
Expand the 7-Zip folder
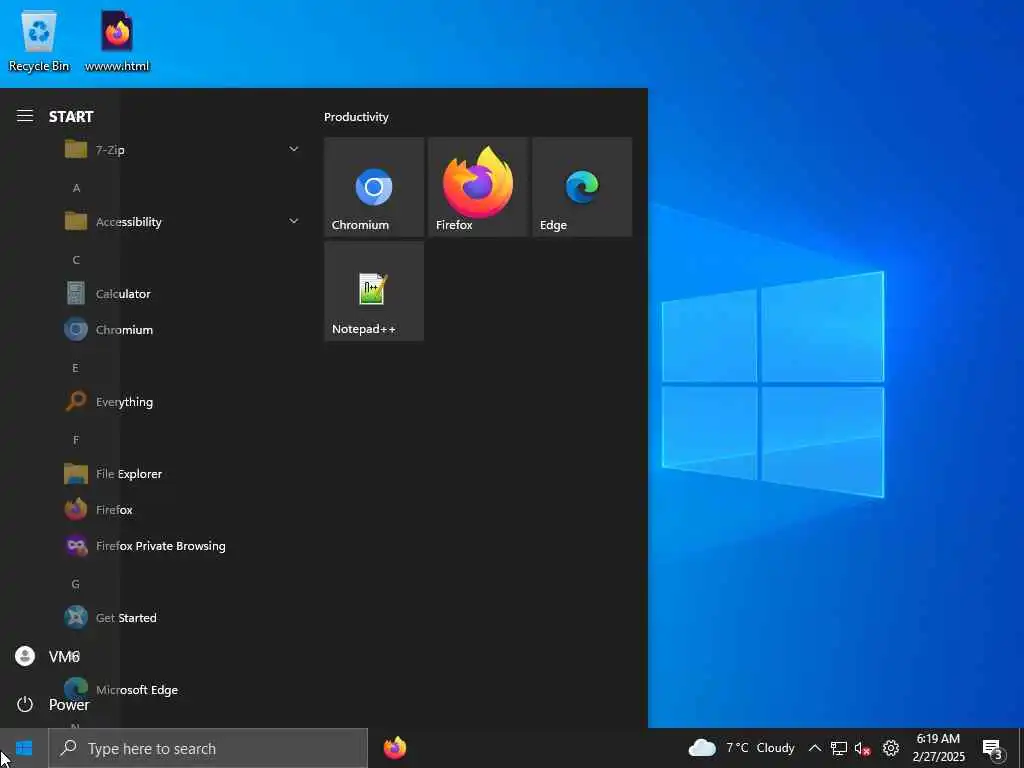click(x=182, y=150)
